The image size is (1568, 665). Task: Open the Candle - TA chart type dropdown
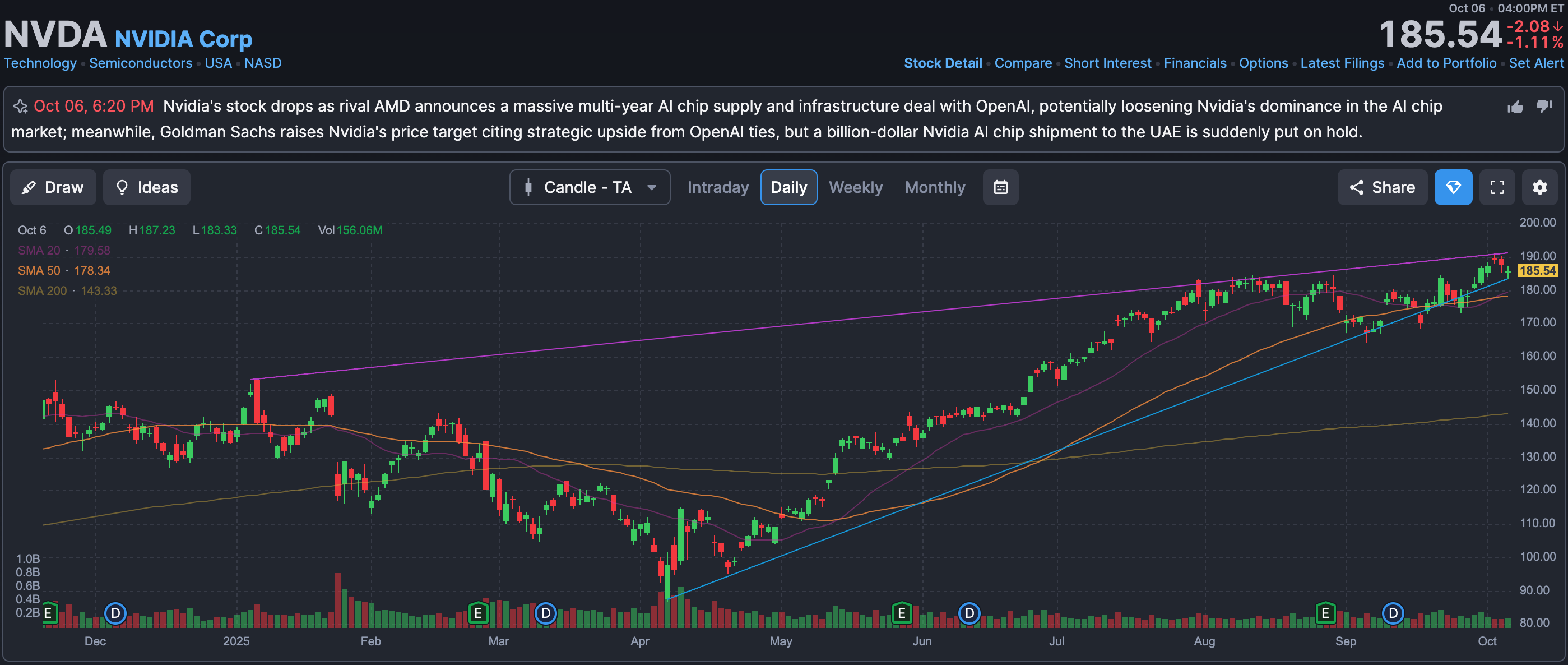[589, 187]
